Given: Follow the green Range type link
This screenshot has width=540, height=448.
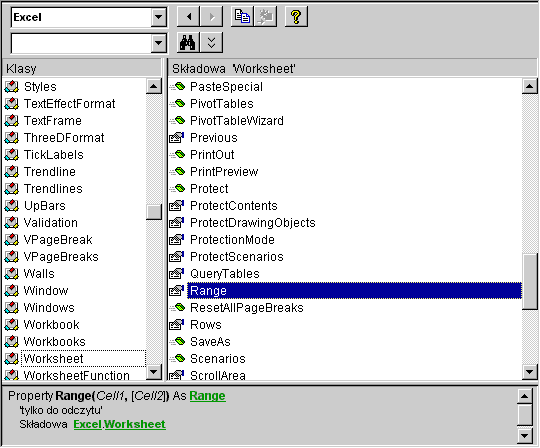Looking at the screenshot, I should 207,396.
